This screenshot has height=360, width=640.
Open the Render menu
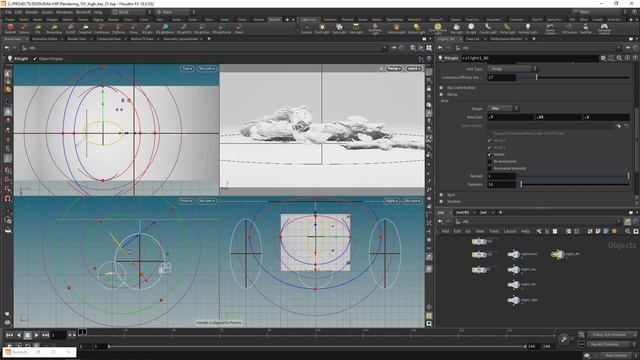click(31, 12)
